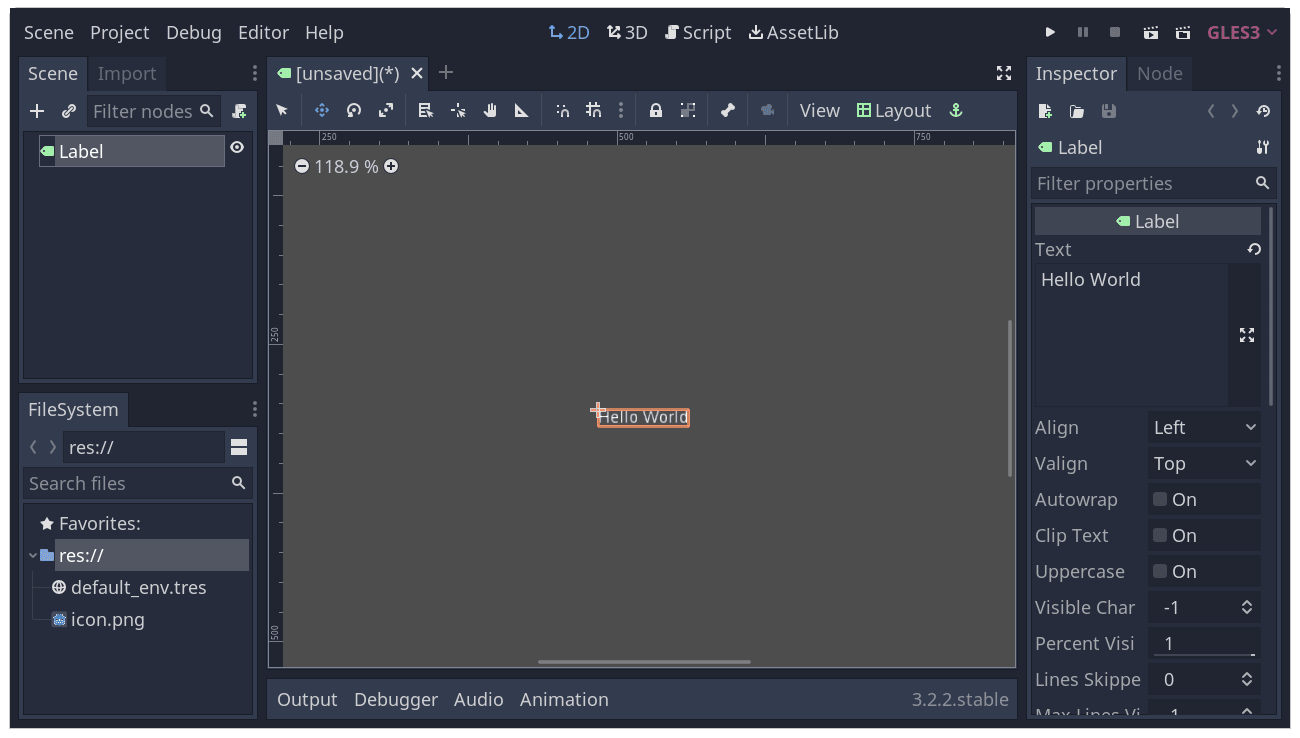The image size is (1300, 738).
Task: Switch to the Node tab in the Inspector
Action: click(1159, 73)
